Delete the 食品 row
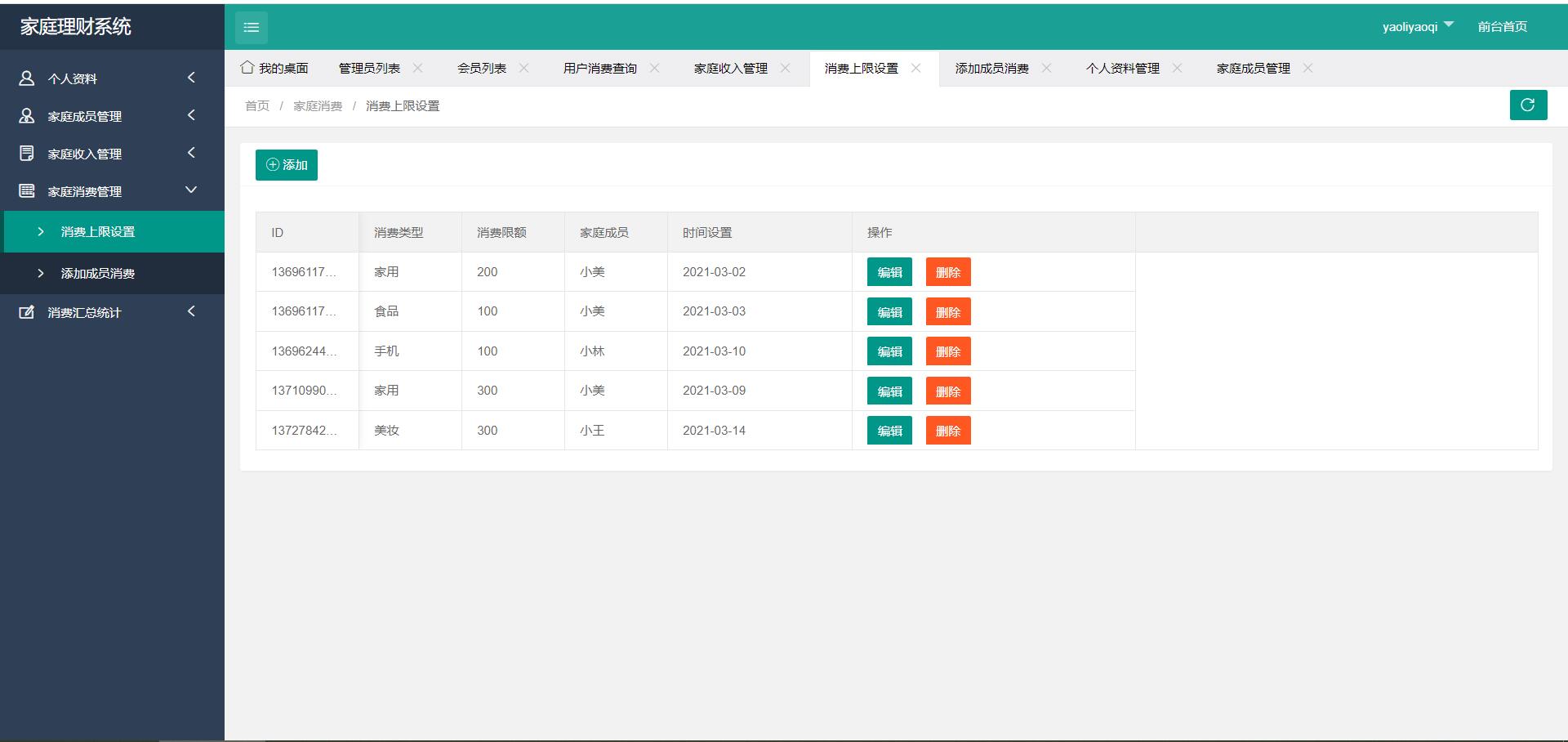The width and height of the screenshot is (1568, 742). tap(948, 312)
